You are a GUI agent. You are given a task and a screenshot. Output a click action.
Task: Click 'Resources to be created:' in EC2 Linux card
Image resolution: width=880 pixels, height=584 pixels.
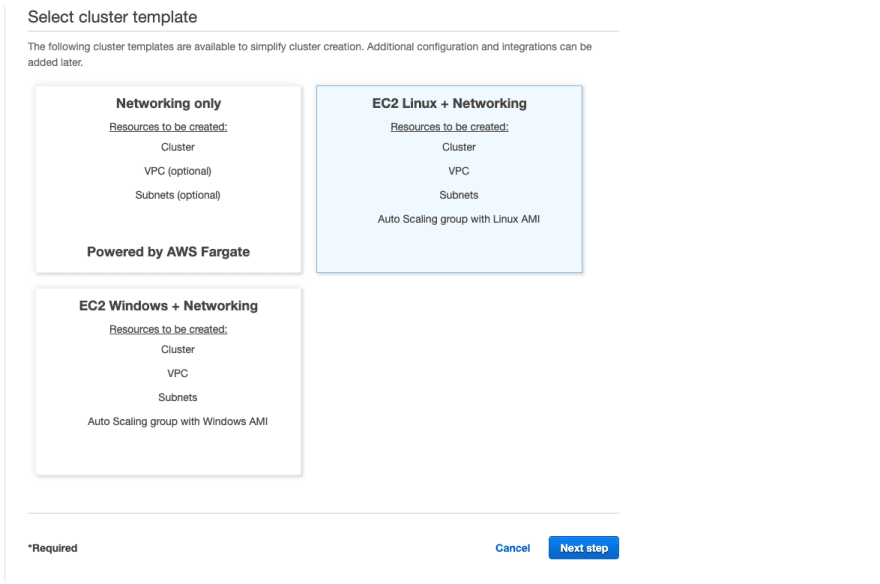[450, 127]
